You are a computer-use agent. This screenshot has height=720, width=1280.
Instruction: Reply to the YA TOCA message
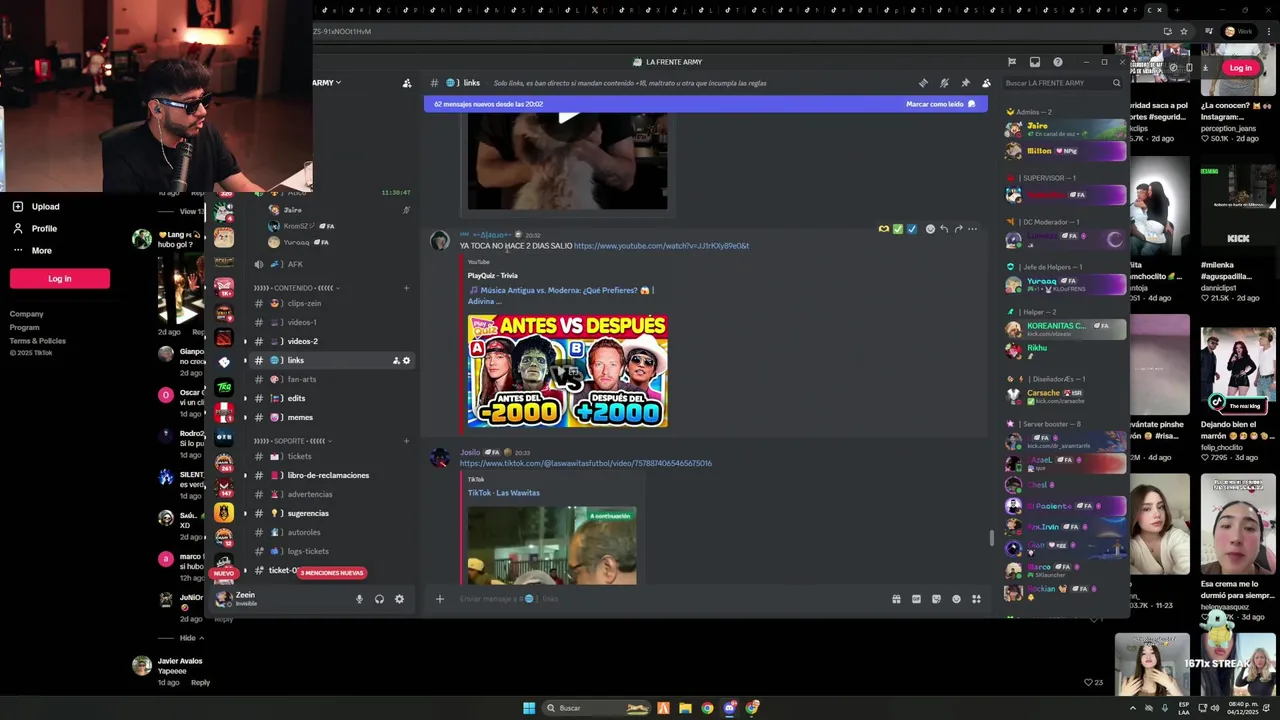click(x=944, y=229)
